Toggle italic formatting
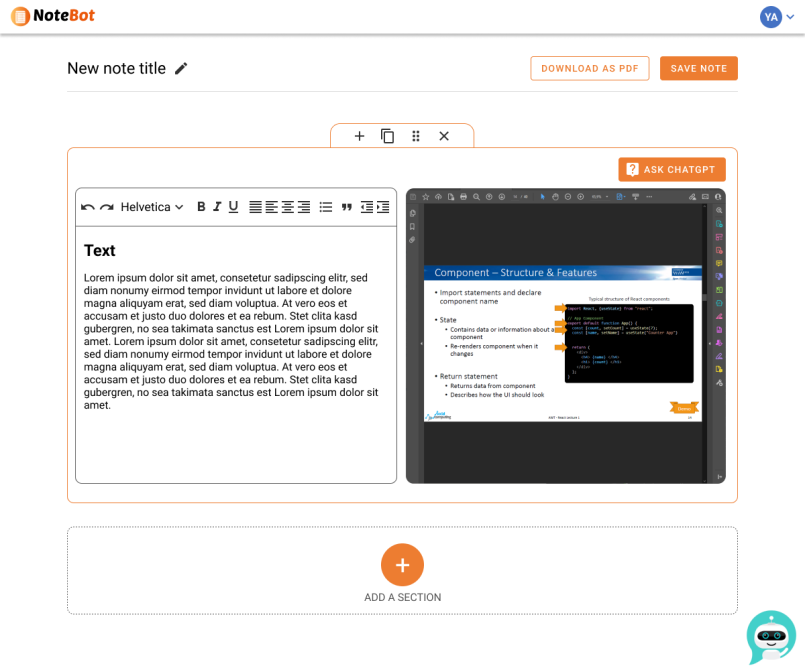This screenshot has height=670, width=805. coord(217,207)
